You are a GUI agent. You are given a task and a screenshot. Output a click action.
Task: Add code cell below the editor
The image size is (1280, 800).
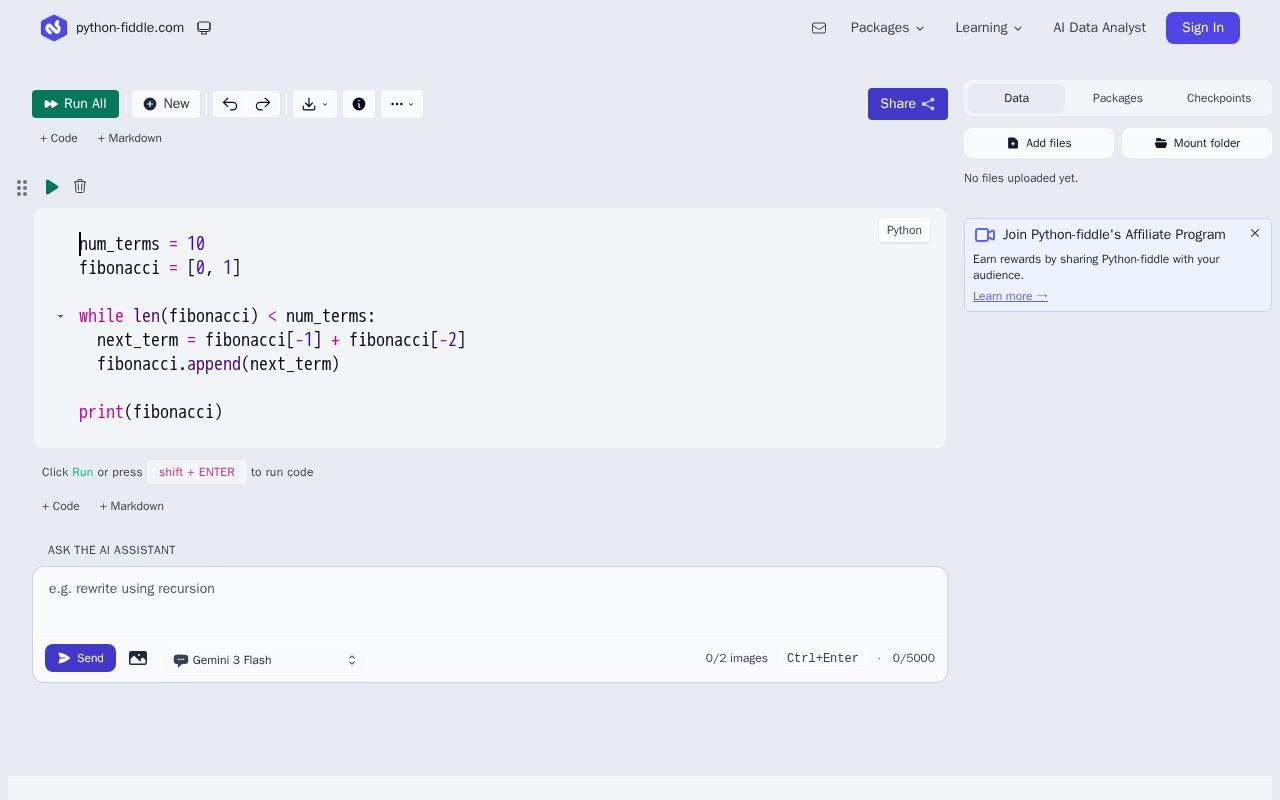61,506
